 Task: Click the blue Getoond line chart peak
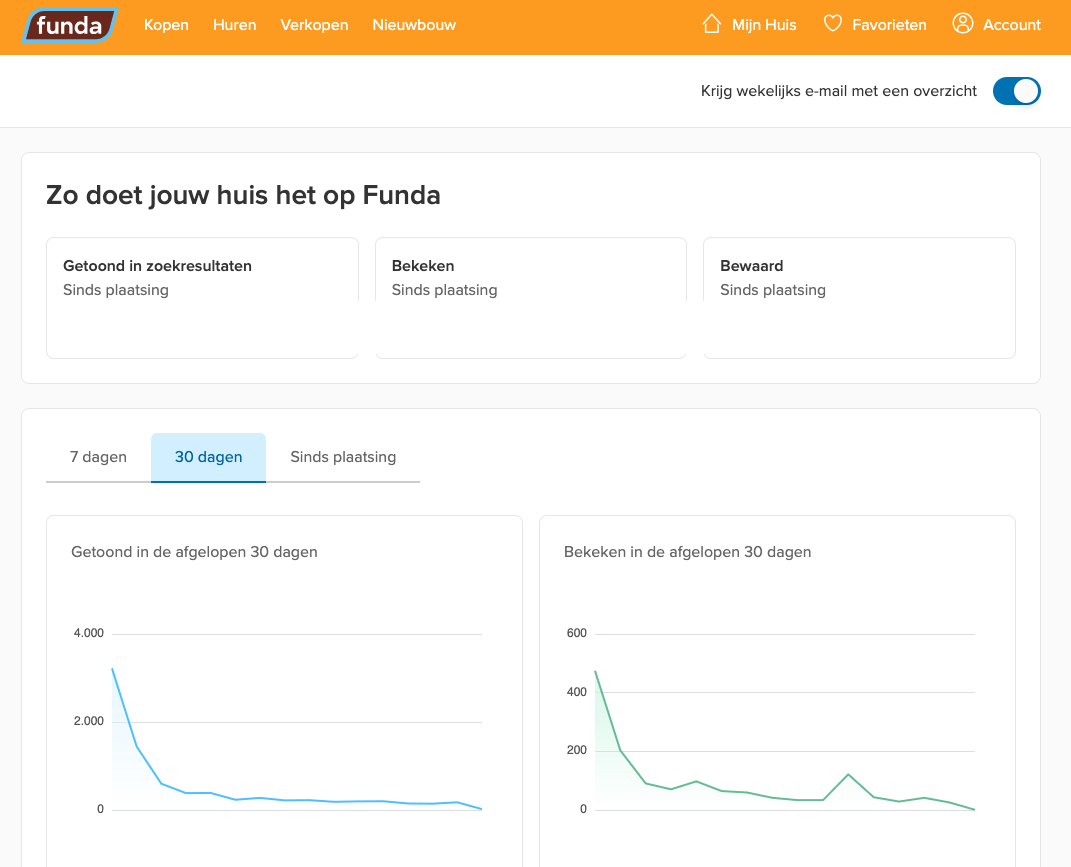point(113,669)
